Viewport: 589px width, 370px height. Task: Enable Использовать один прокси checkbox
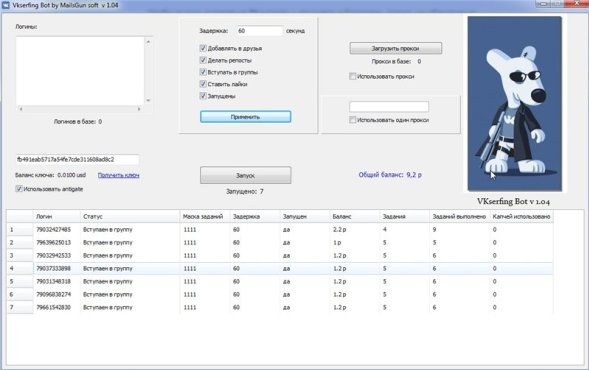pos(352,120)
